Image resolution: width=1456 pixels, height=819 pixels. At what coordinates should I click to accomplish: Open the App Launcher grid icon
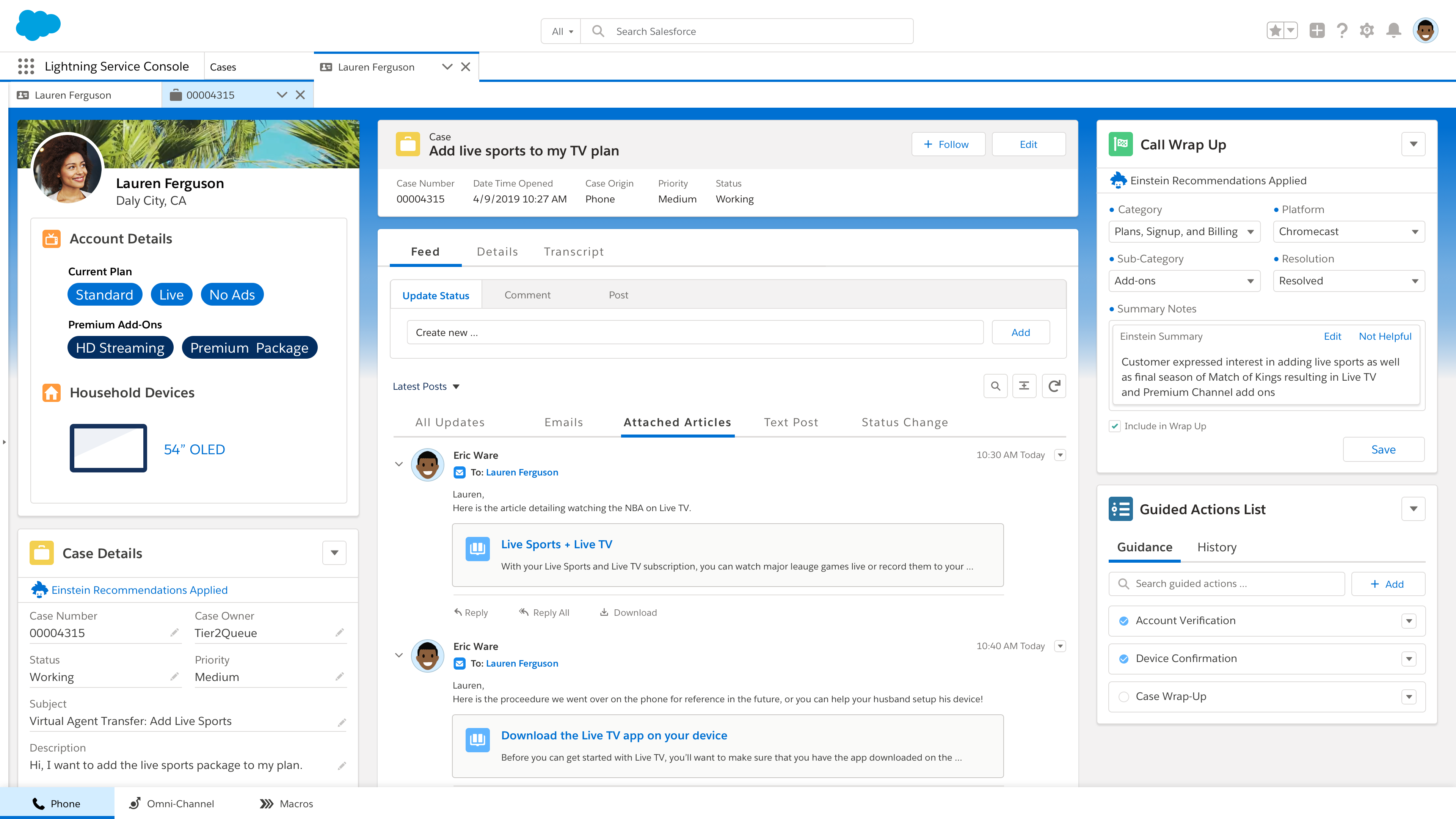click(x=26, y=66)
